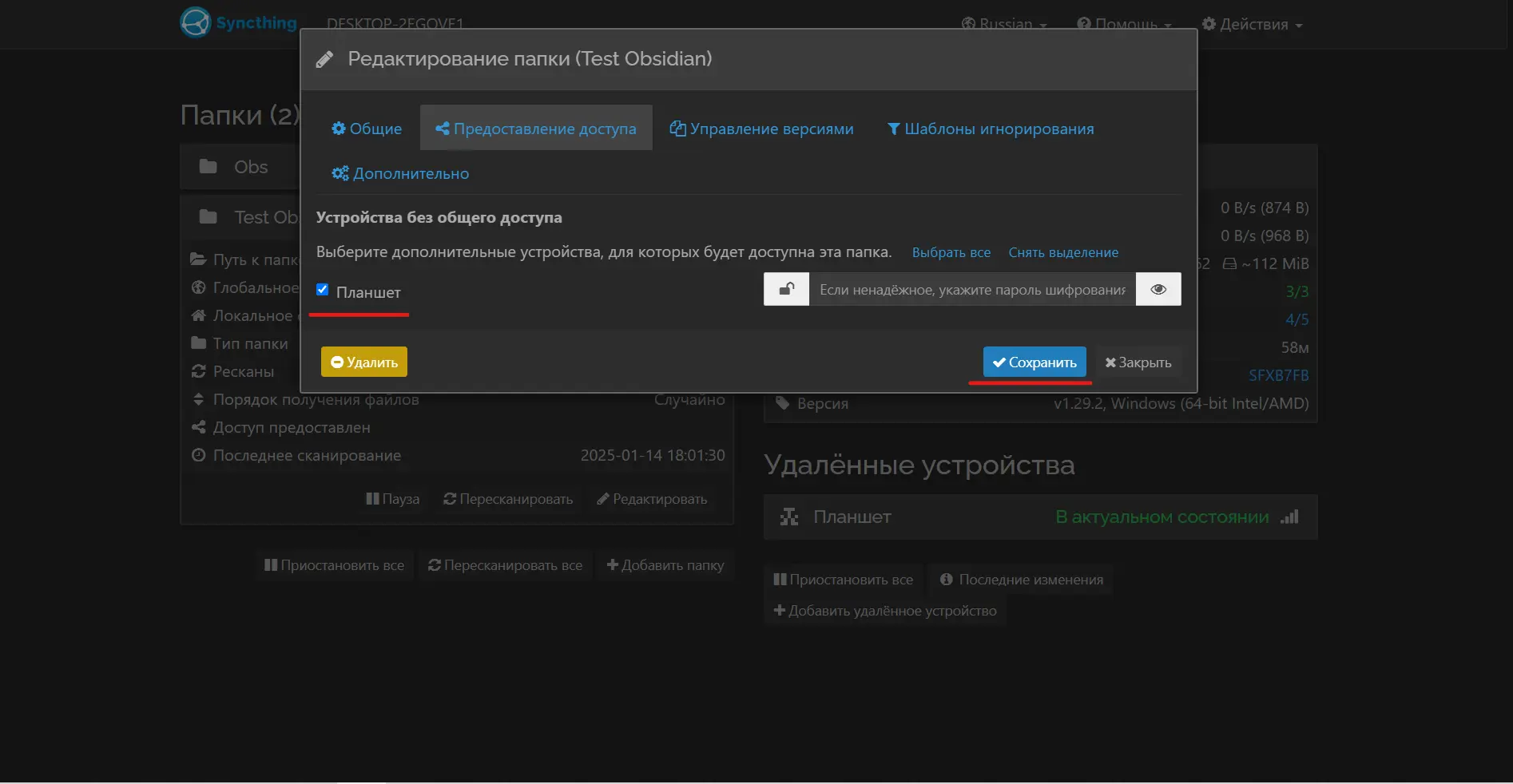Click the folder icon next to Obs
Viewport: 1513px width, 784px height.
[x=208, y=166]
